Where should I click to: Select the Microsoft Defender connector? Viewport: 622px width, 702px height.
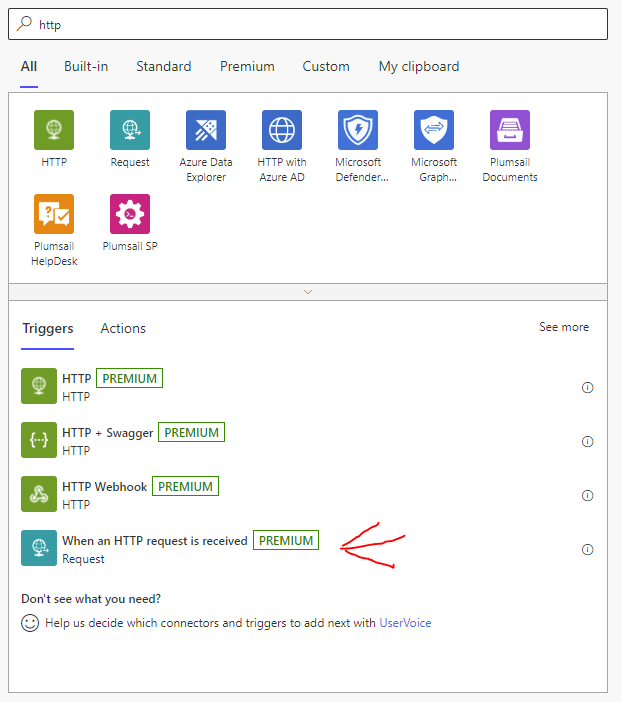click(x=358, y=130)
